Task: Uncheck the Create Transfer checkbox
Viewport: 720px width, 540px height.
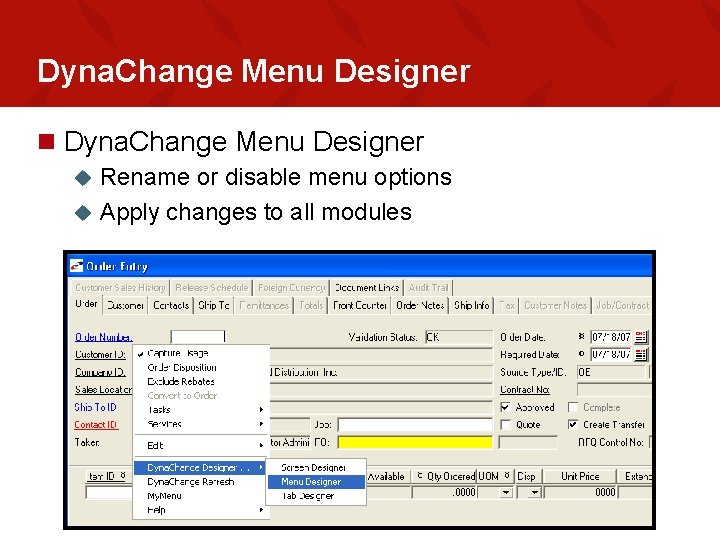Action: coord(572,424)
